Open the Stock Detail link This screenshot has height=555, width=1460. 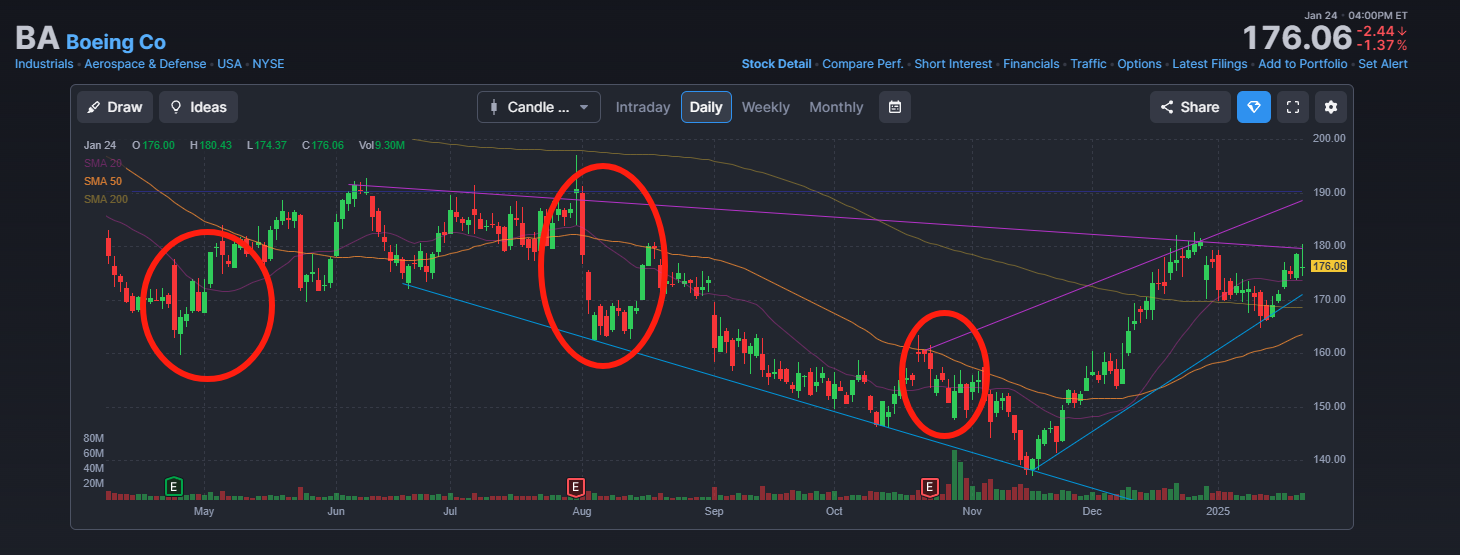pos(777,64)
